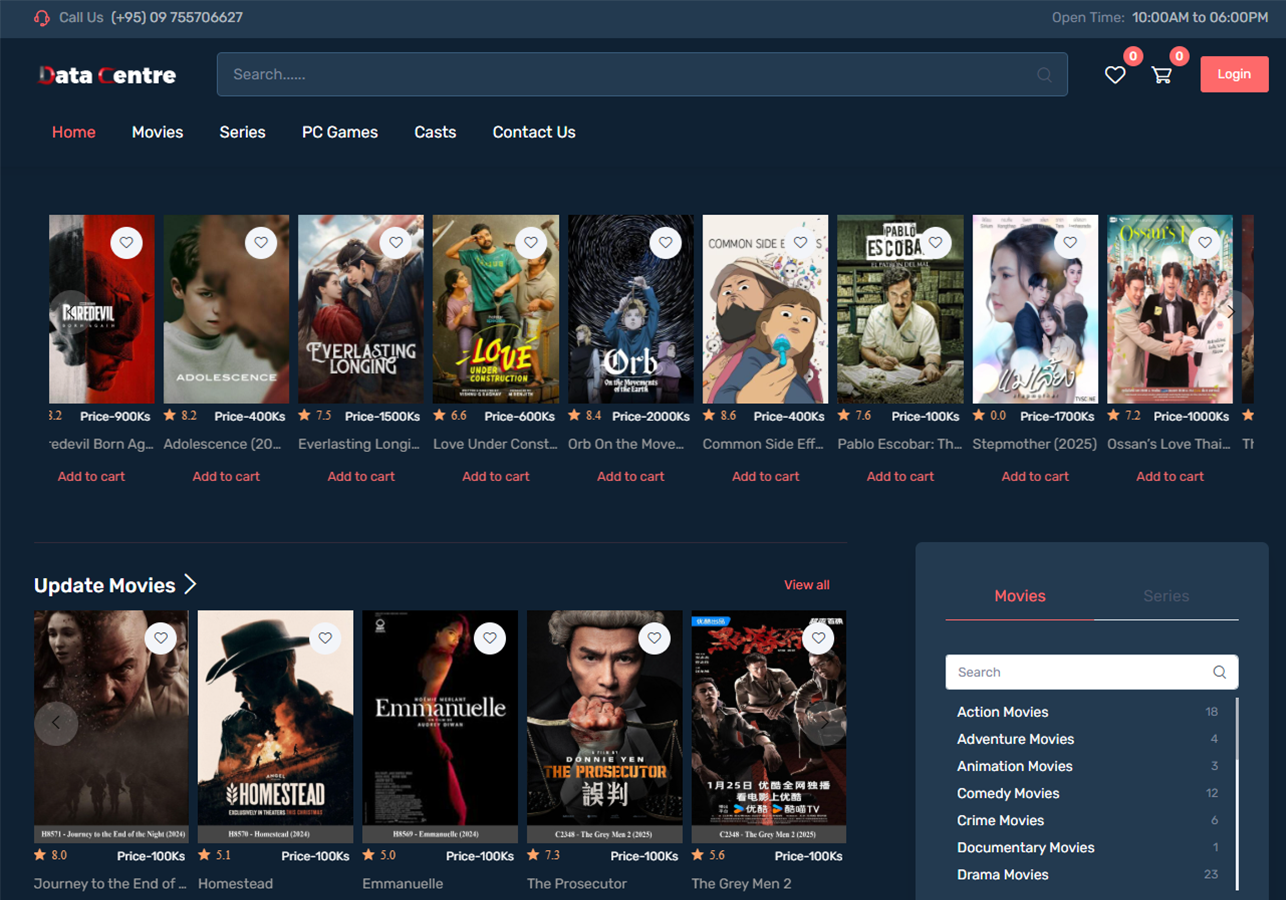
Task: Open Series navigation item
Action: click(243, 132)
